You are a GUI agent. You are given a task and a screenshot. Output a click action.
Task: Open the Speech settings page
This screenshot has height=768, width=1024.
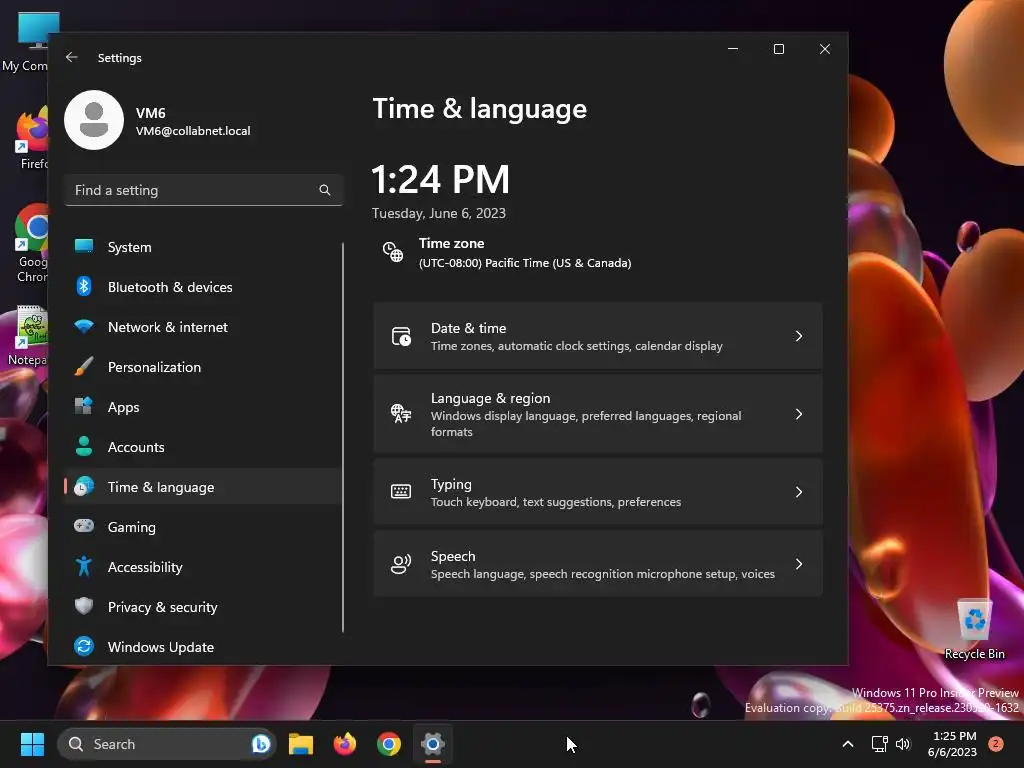(598, 564)
